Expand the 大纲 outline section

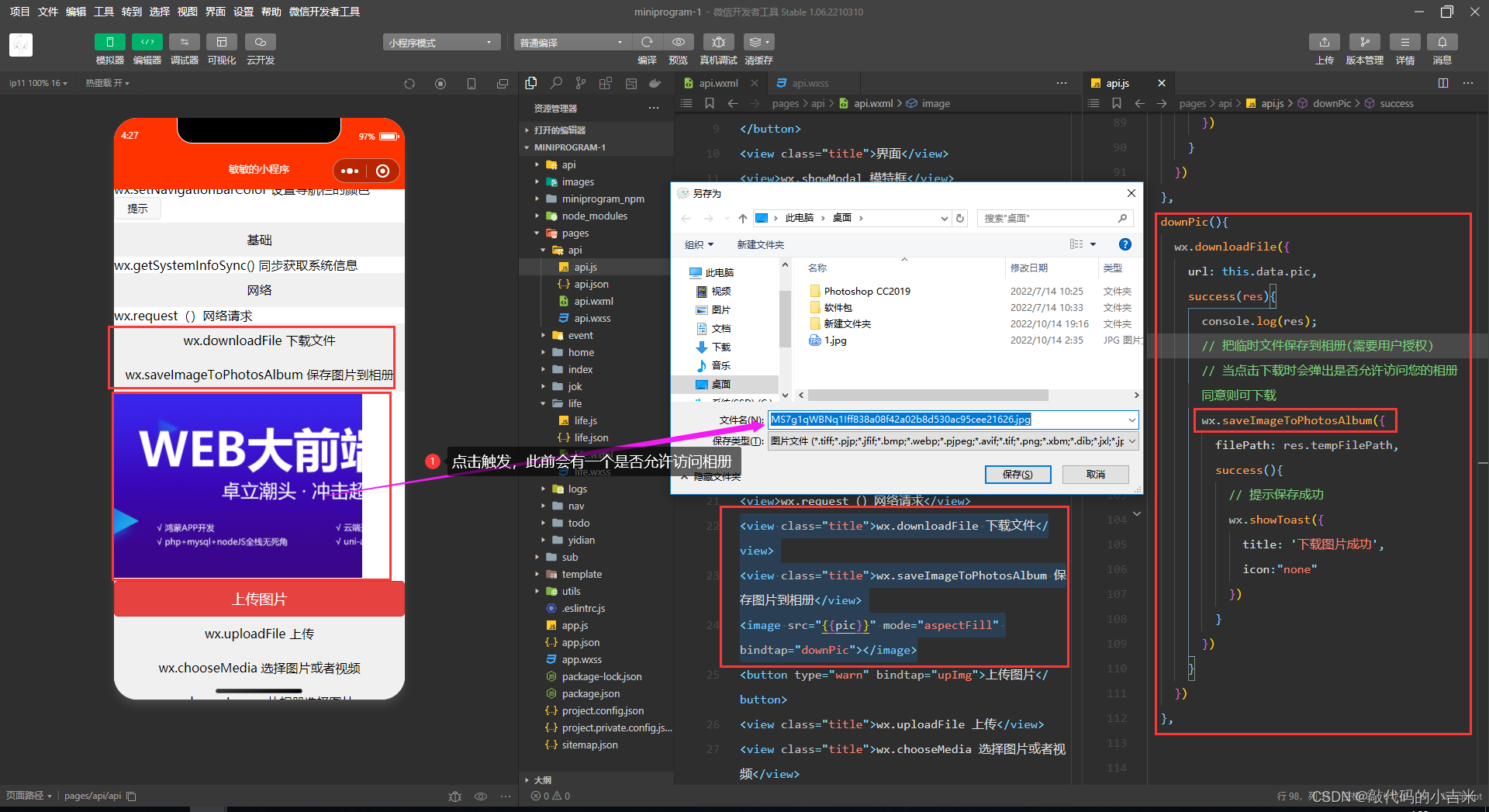596,780
